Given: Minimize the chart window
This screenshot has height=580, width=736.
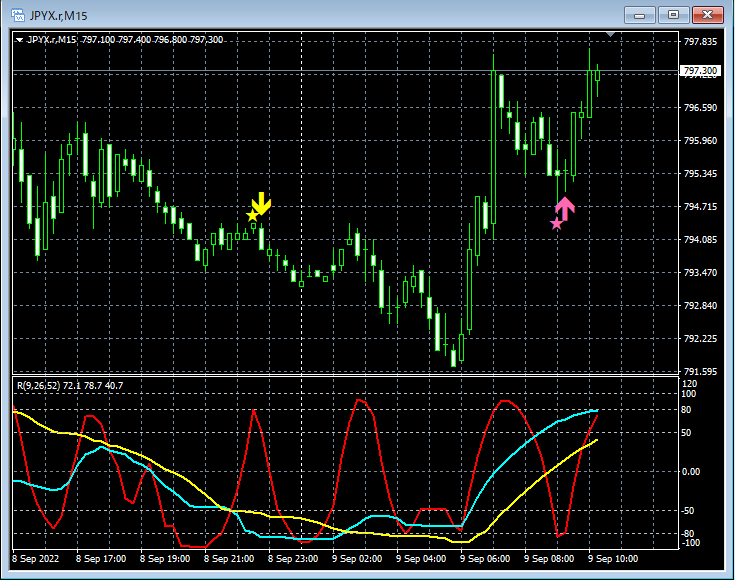Looking at the screenshot, I should coord(639,15).
